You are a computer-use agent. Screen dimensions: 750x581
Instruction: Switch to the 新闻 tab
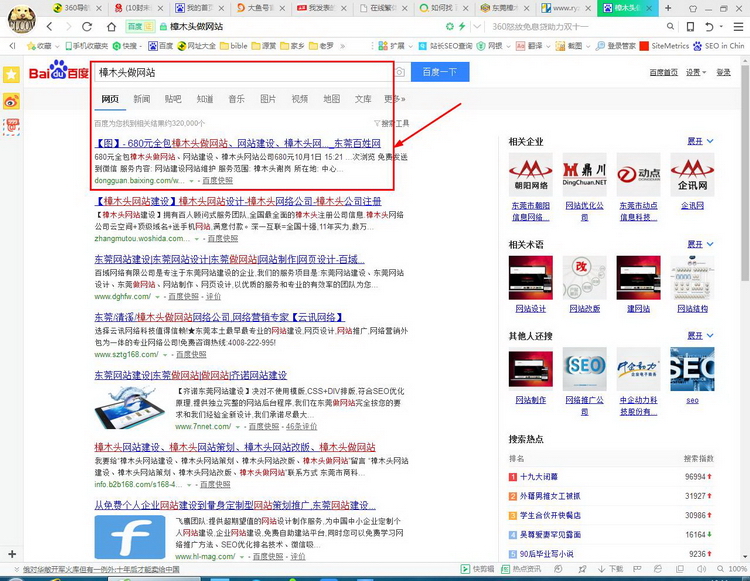[x=142, y=99]
